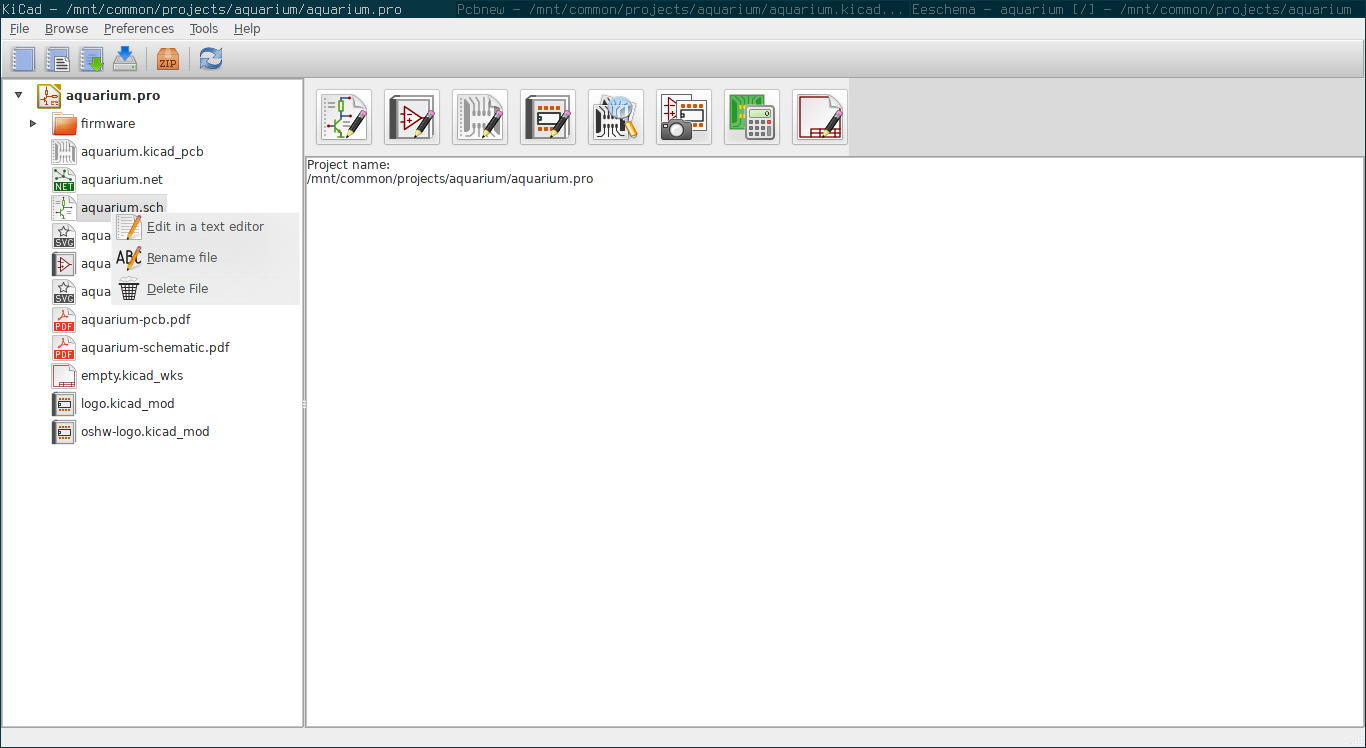Launch the Eeschema schematic editor

pos(344,117)
